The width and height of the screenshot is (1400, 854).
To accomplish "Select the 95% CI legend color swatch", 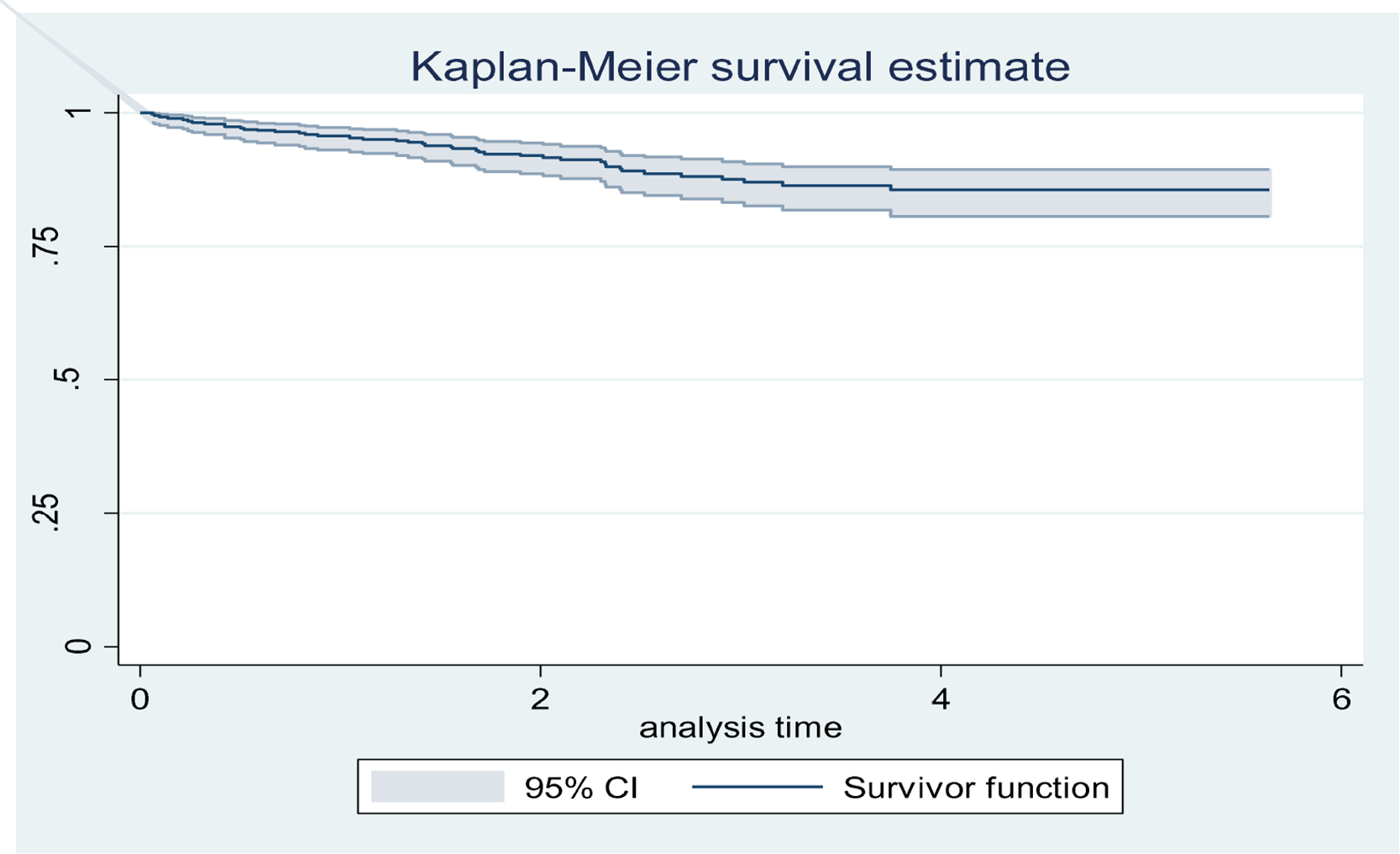I will tap(437, 787).
